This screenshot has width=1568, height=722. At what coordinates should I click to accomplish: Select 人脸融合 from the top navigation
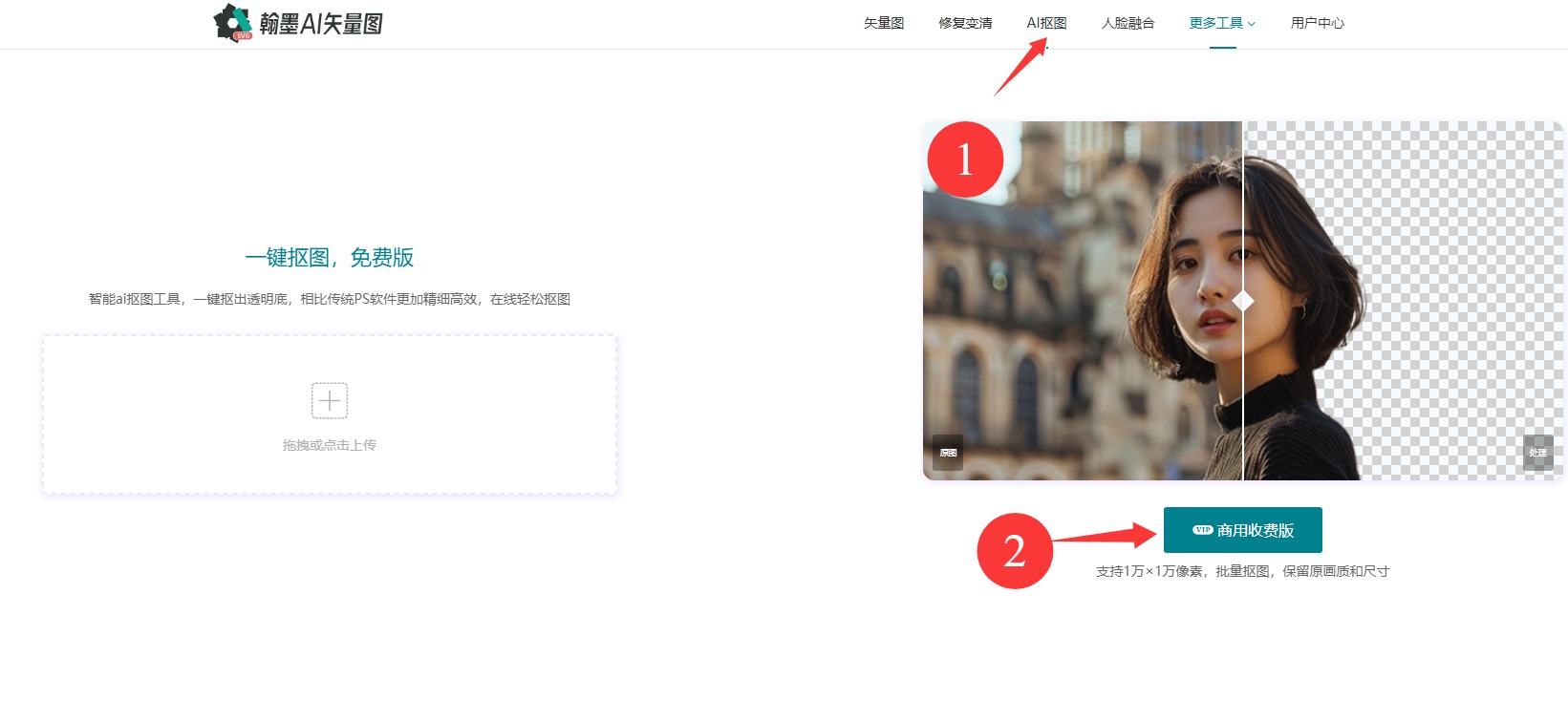tap(1128, 23)
